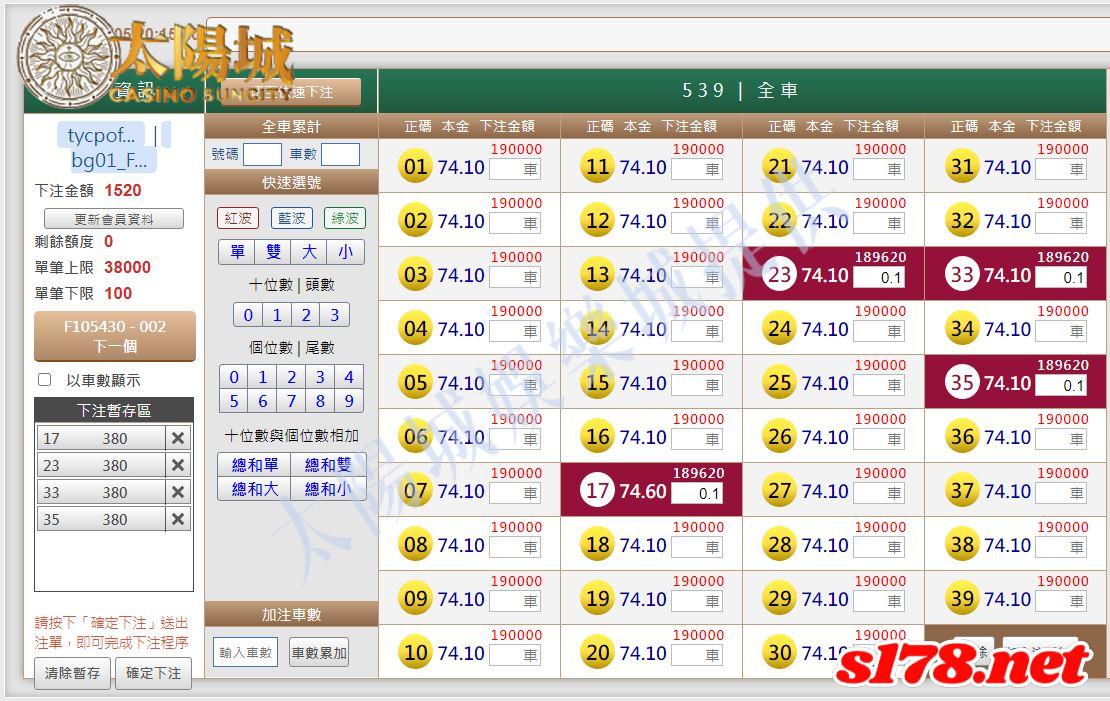Image resolution: width=1110 pixels, height=701 pixels.
Task: Select tens digit 3 under 十位數
Action: [x=335, y=315]
